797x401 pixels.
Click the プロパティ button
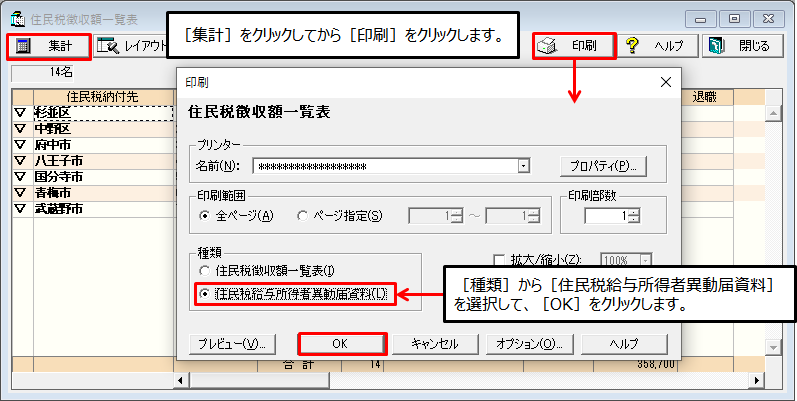coord(601,166)
